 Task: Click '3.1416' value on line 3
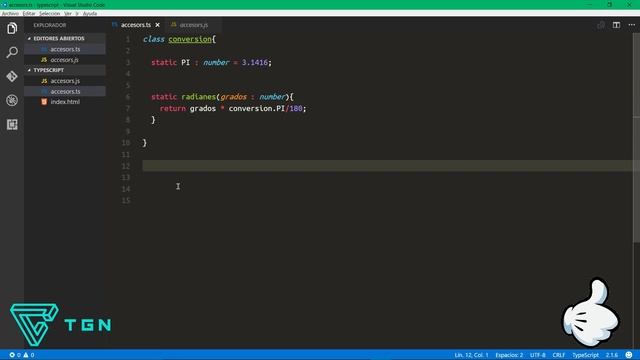tap(255, 62)
